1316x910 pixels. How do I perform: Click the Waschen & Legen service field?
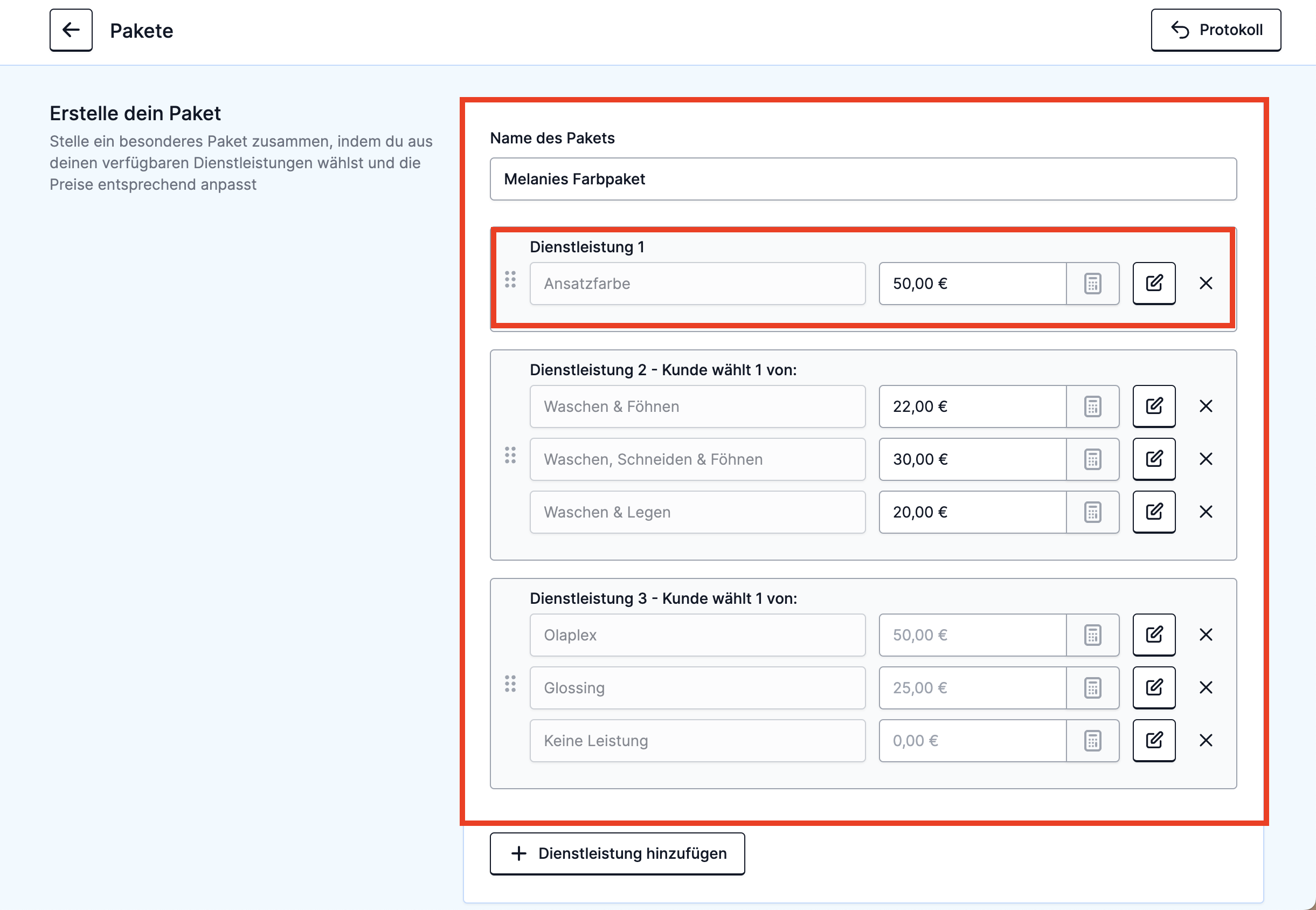pyautogui.click(x=698, y=512)
